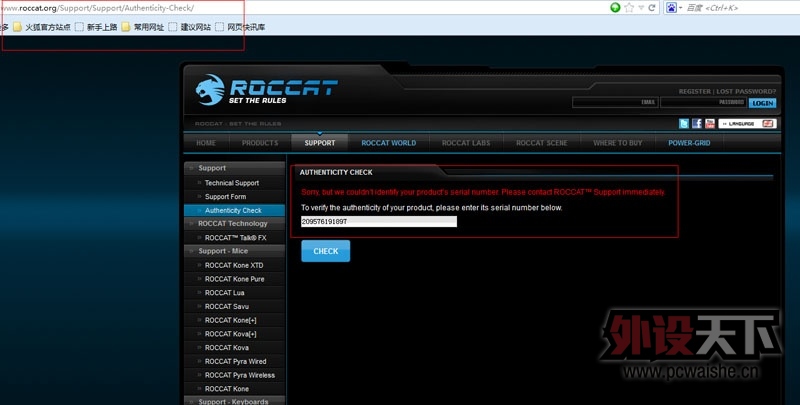
Task: Open ROCCAT Facebook page icon
Action: tap(696, 123)
